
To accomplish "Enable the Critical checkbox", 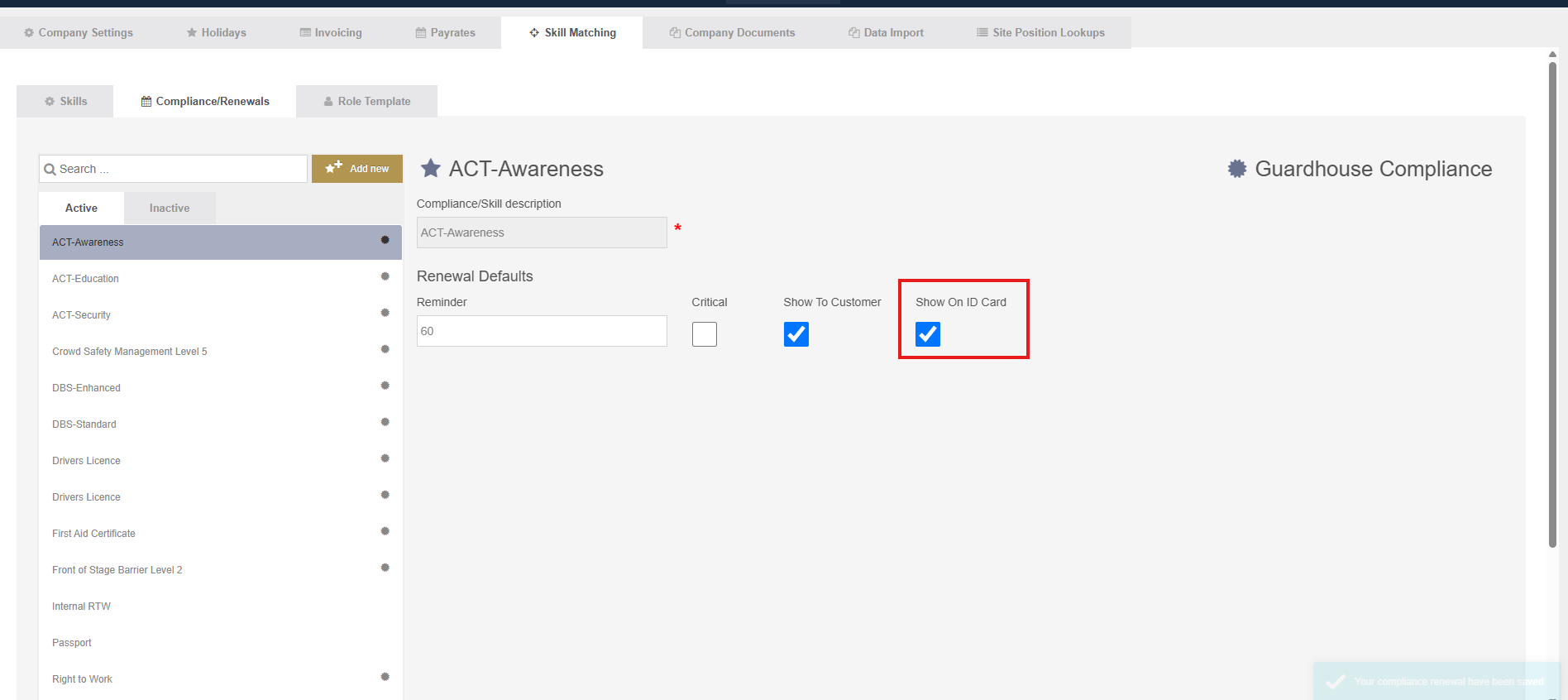I will (x=705, y=334).
